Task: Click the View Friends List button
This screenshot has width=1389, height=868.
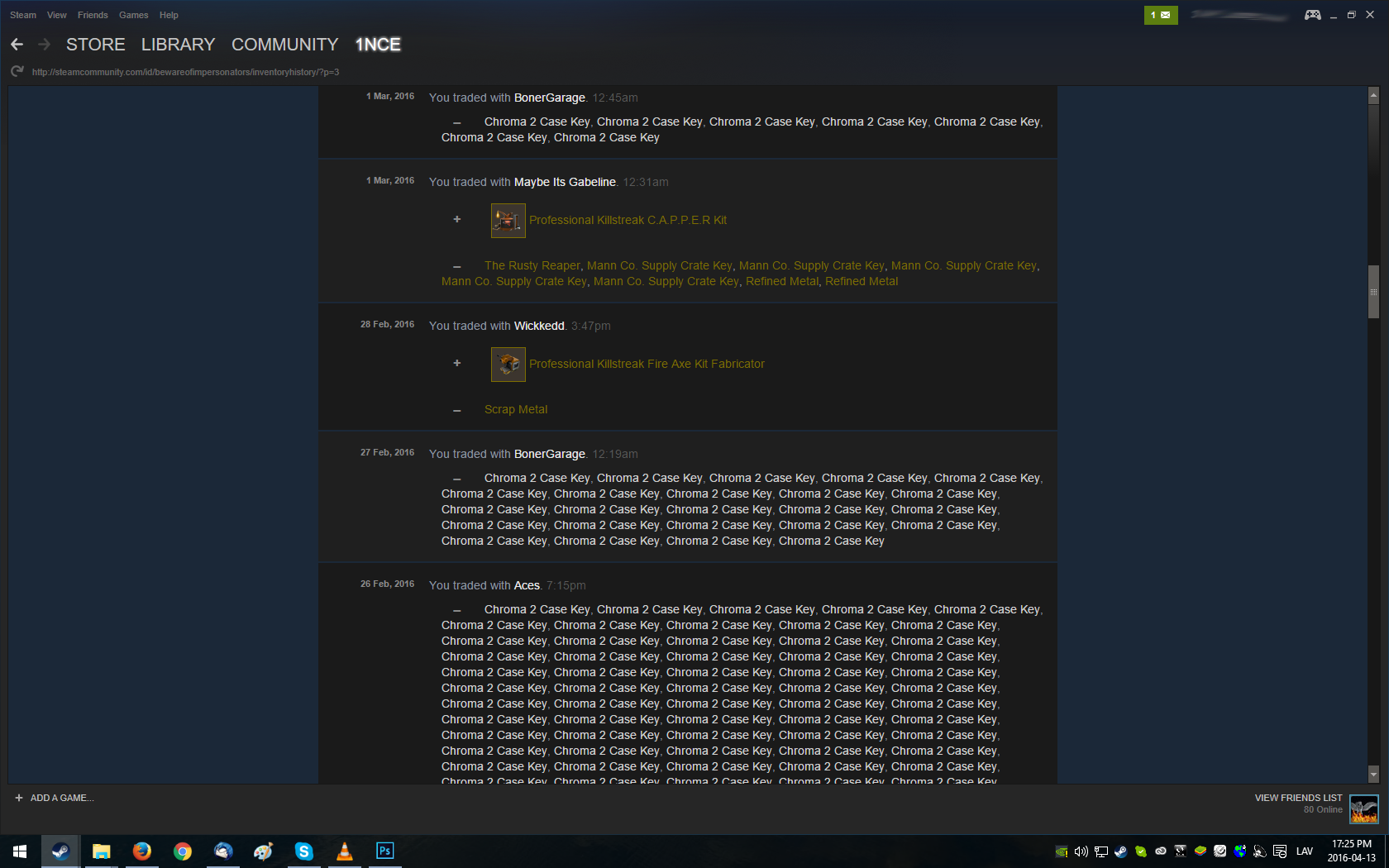Action: [x=1298, y=798]
